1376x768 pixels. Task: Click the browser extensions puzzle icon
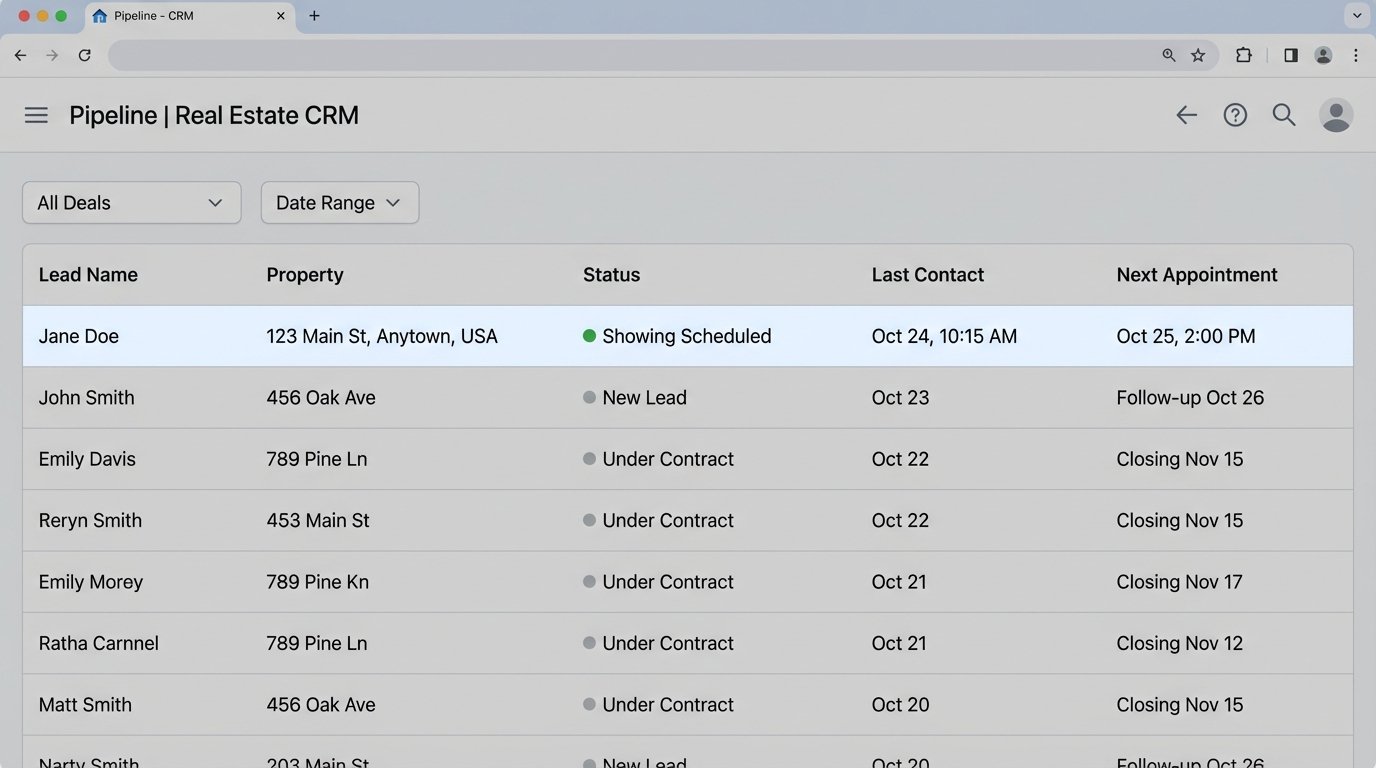coord(1243,55)
